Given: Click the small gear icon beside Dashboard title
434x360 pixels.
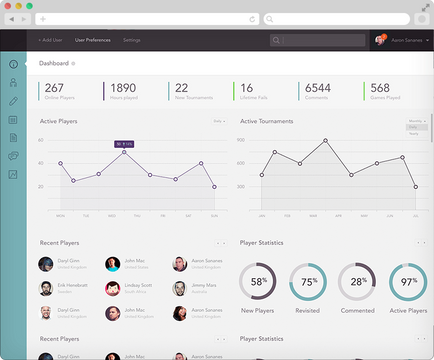Looking at the screenshot, I should pos(73,63).
